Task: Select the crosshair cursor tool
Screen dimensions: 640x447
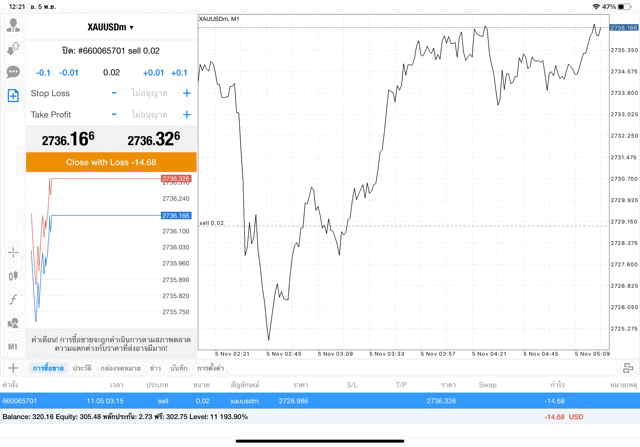Action: point(13,253)
